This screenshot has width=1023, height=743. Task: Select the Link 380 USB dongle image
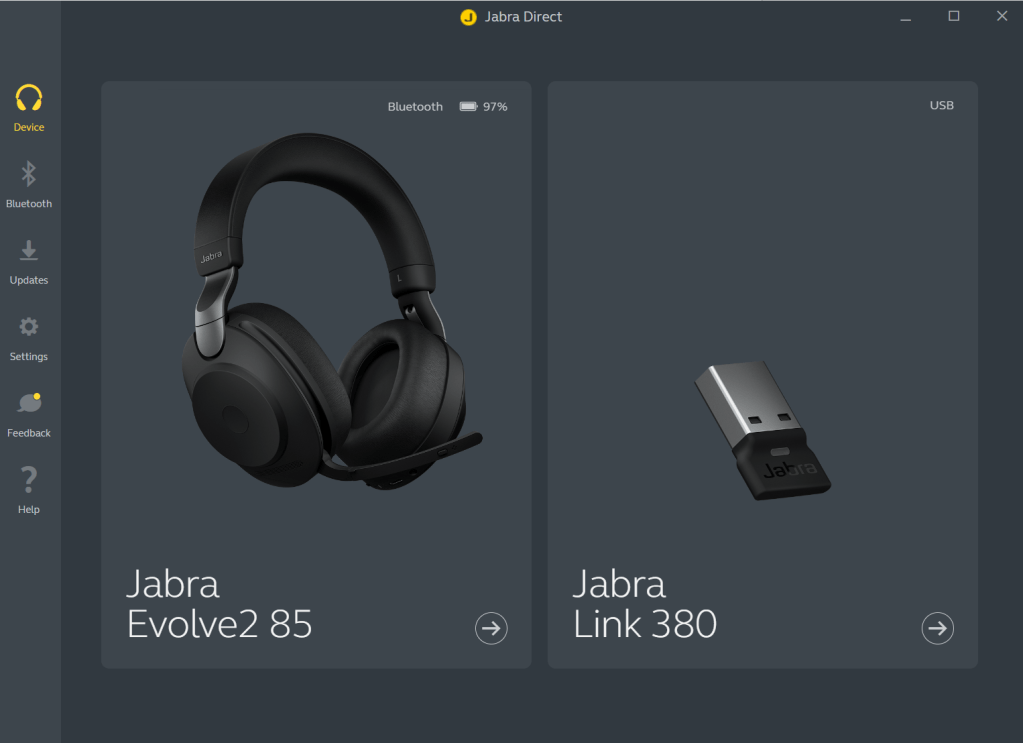pos(763,431)
